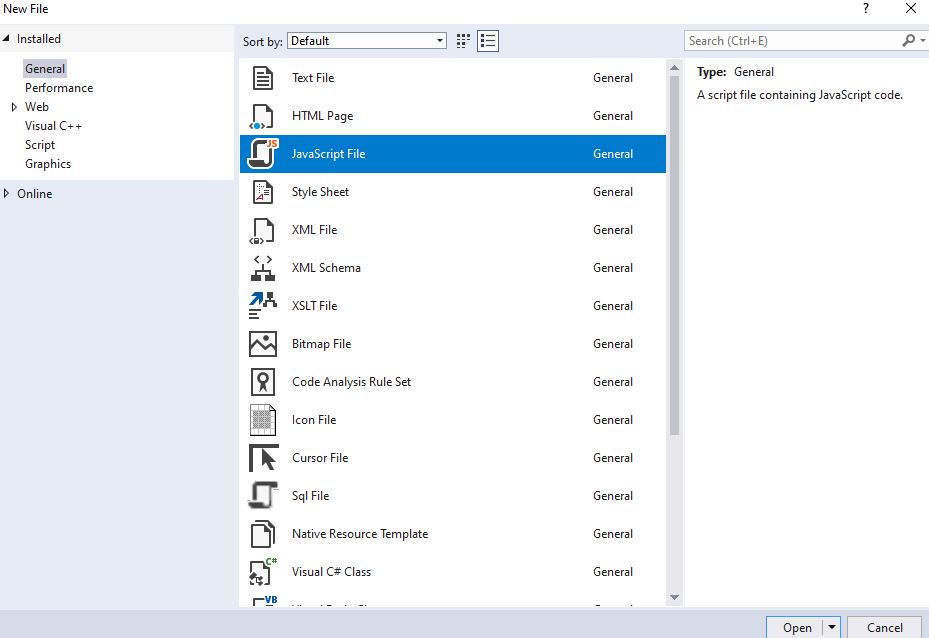Switch to medium icons list view

tap(488, 41)
